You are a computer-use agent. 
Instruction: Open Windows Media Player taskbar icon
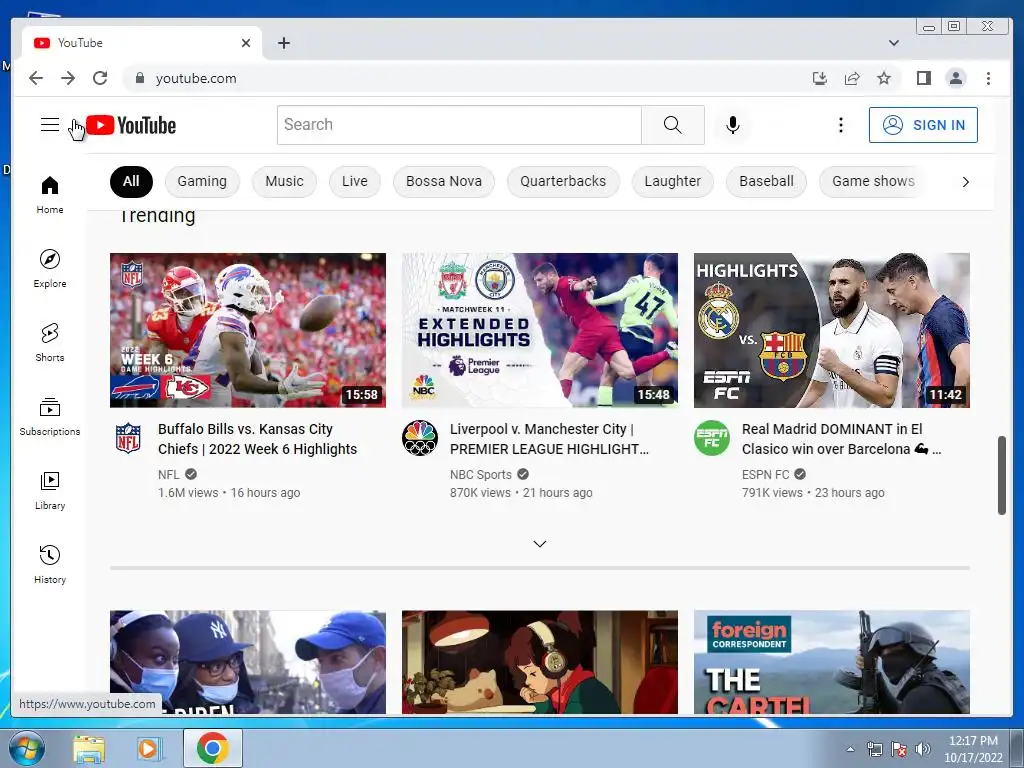(x=148, y=748)
